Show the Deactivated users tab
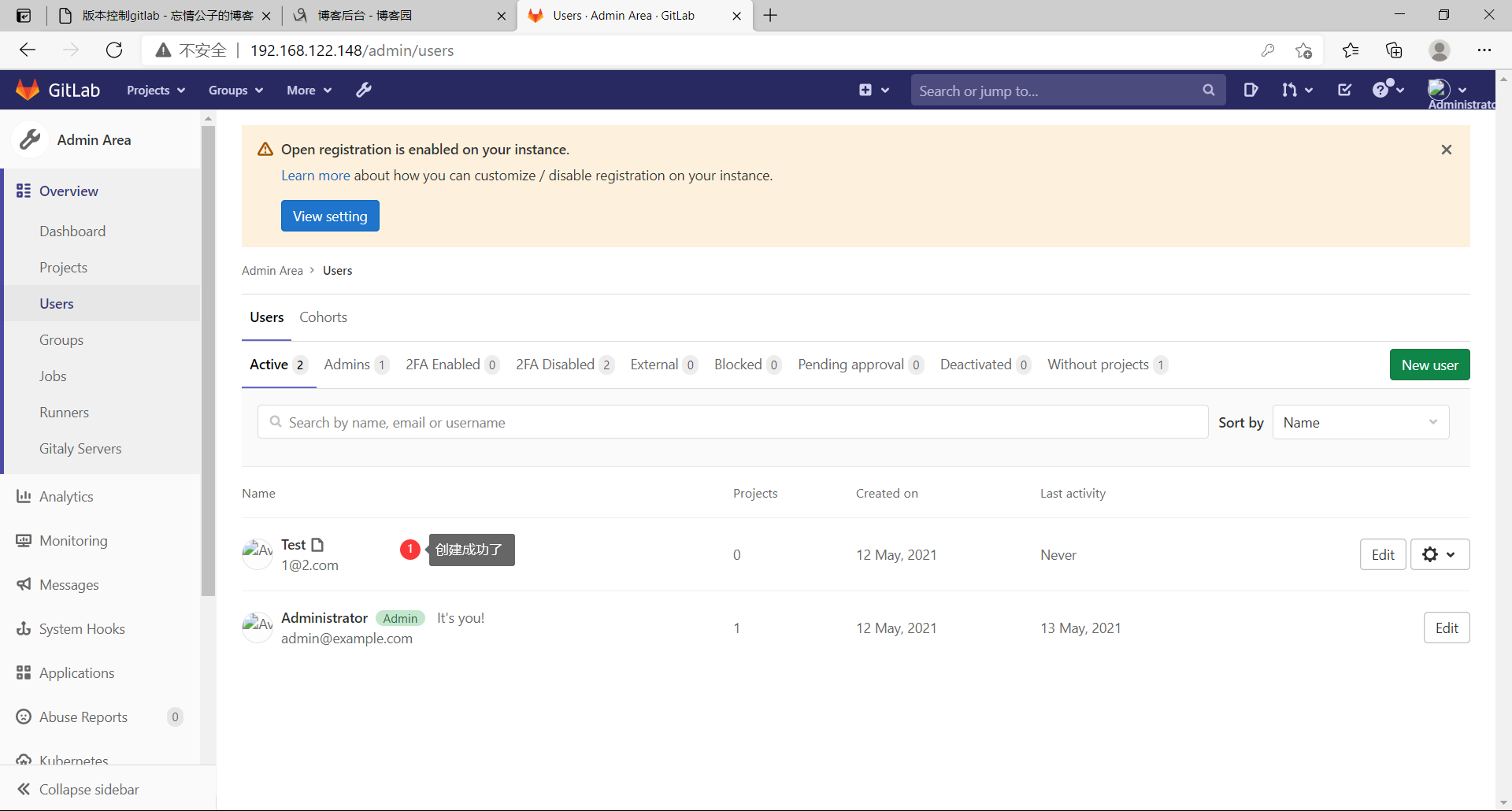The width and height of the screenshot is (1512, 811). [x=985, y=365]
